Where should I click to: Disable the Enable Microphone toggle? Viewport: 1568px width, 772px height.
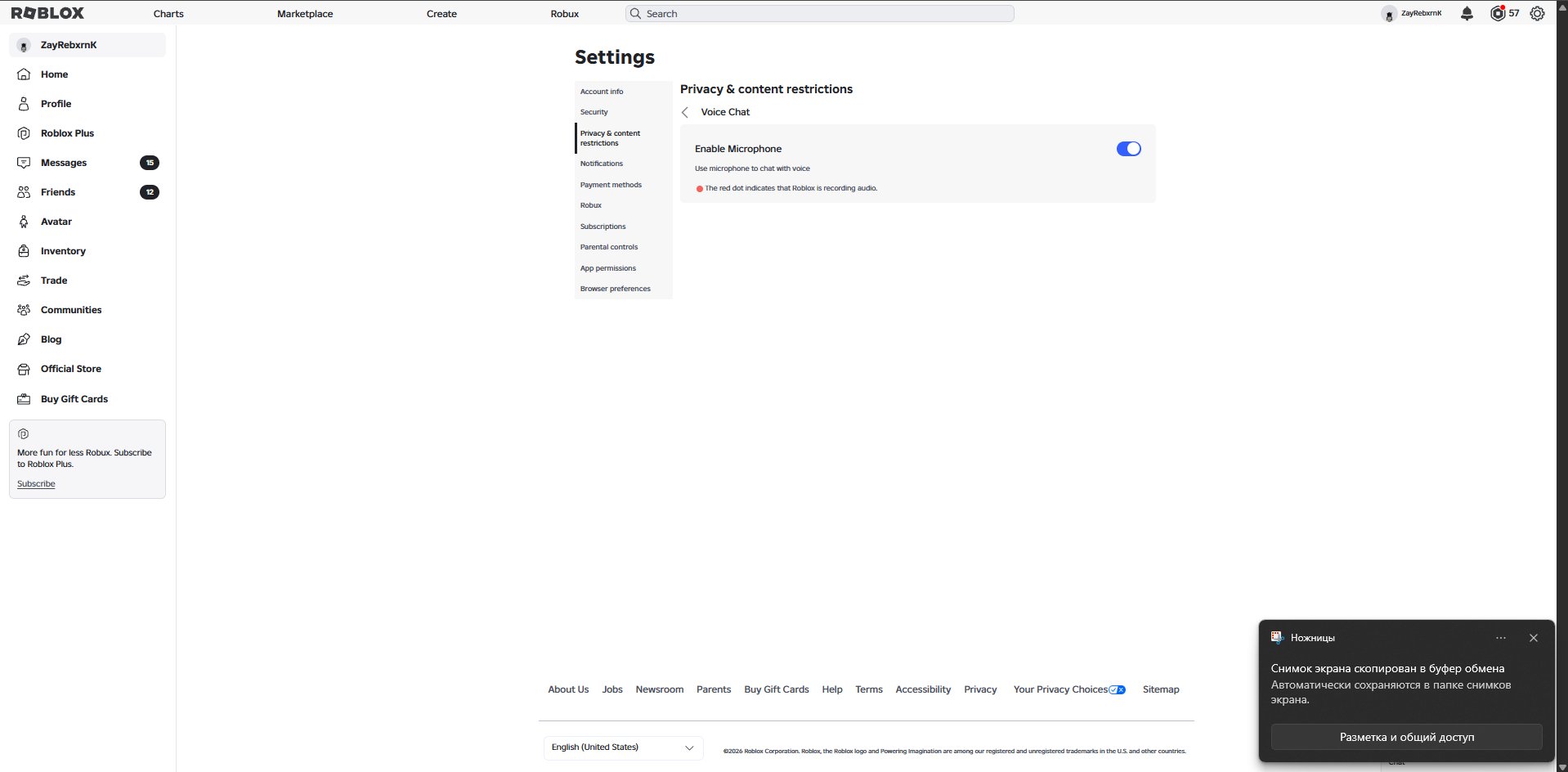(x=1128, y=149)
